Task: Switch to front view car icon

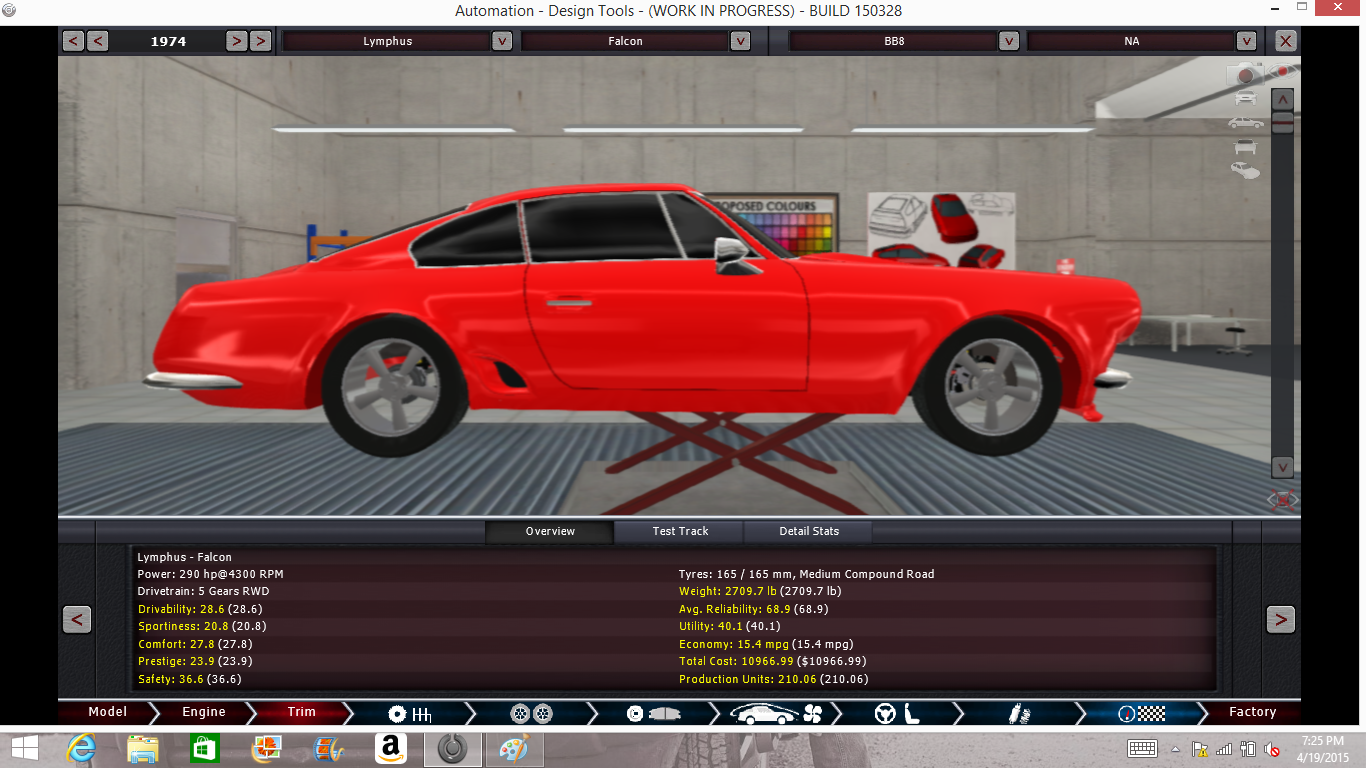Action: (x=1245, y=98)
